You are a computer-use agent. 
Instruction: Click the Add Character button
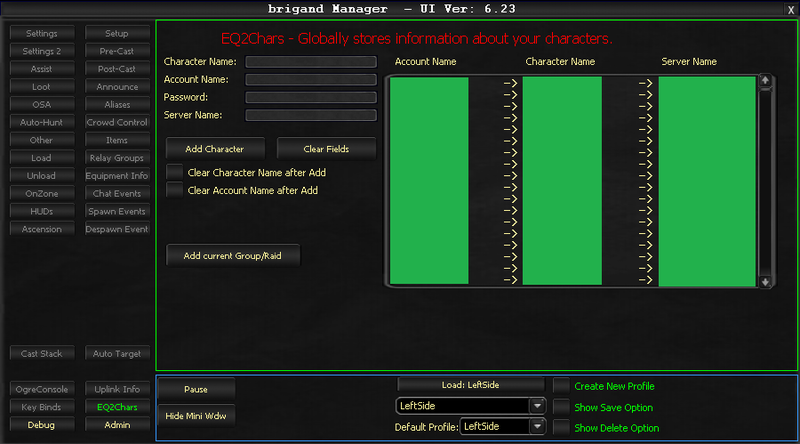click(215, 149)
